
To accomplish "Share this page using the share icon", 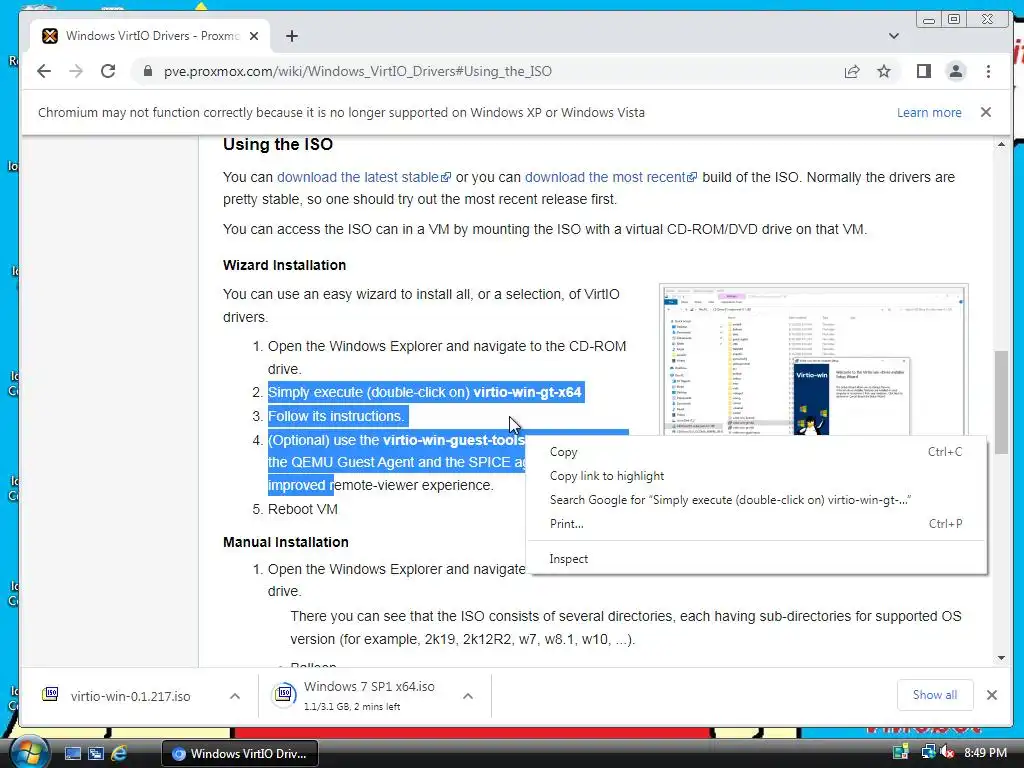I will tap(852, 71).
